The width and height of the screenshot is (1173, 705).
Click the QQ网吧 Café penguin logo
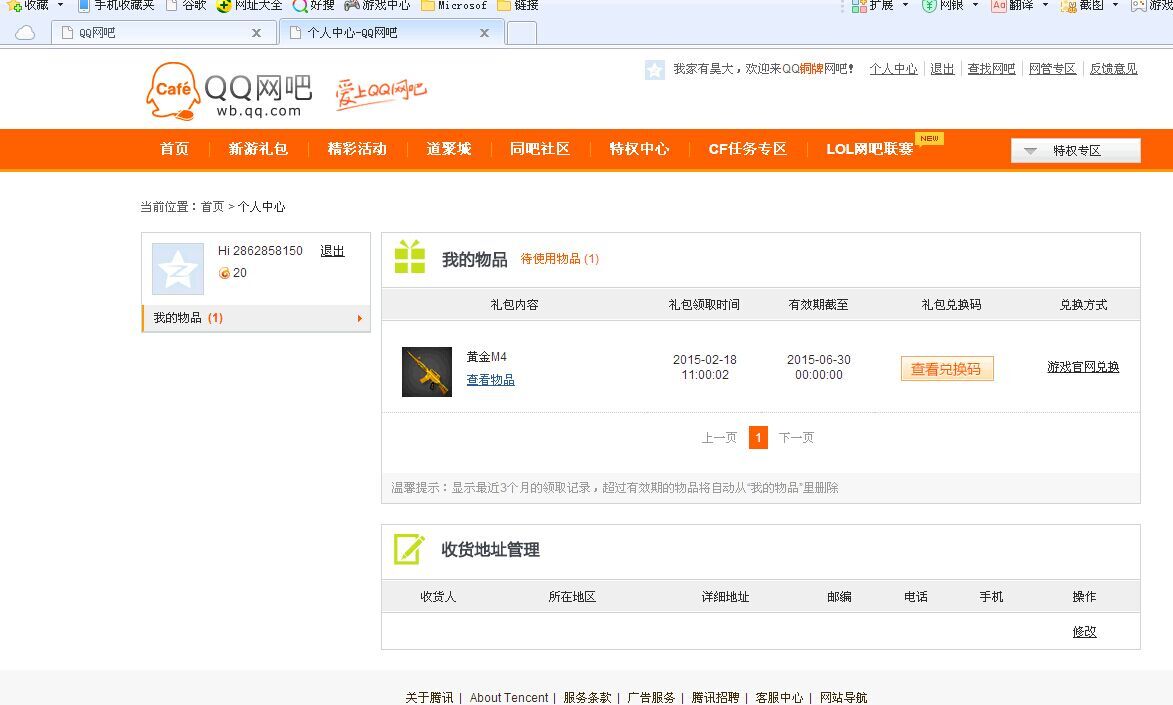pyautogui.click(x=174, y=91)
